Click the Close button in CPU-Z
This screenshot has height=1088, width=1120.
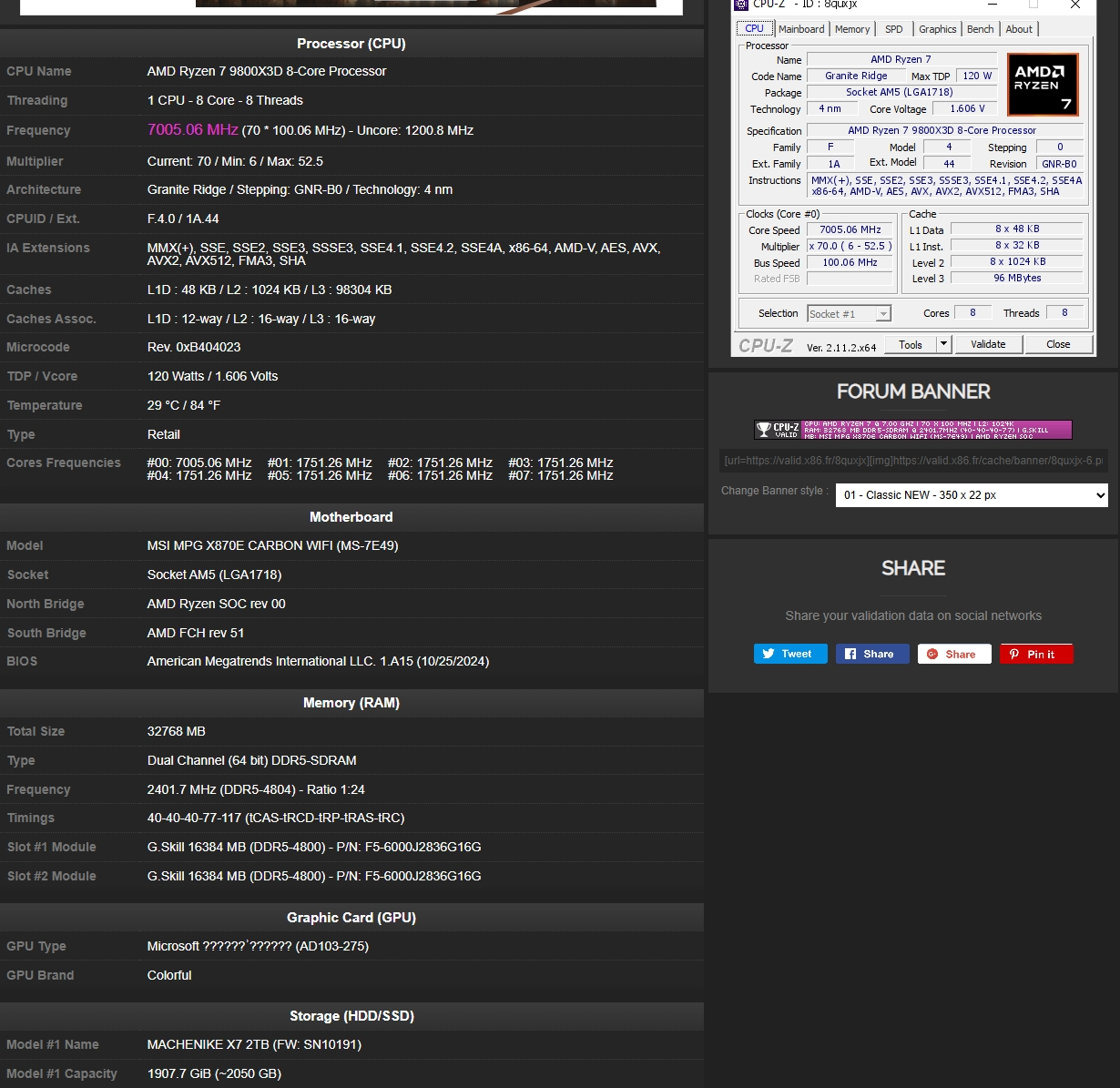(x=1058, y=345)
